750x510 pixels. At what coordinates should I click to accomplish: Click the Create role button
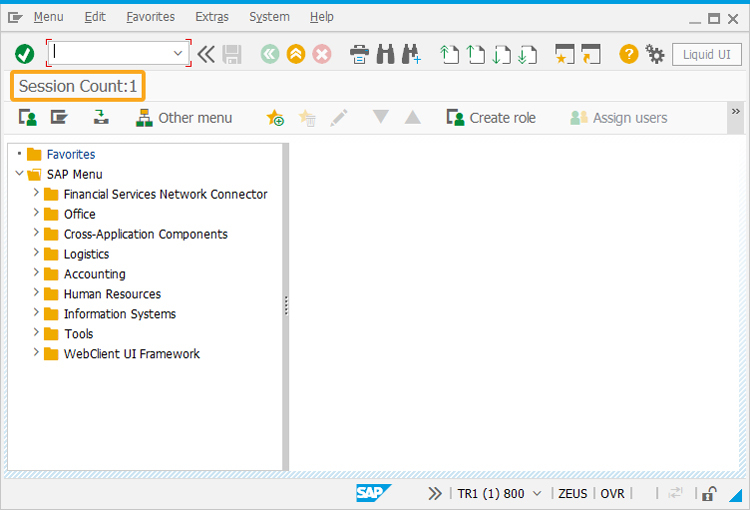coord(491,118)
